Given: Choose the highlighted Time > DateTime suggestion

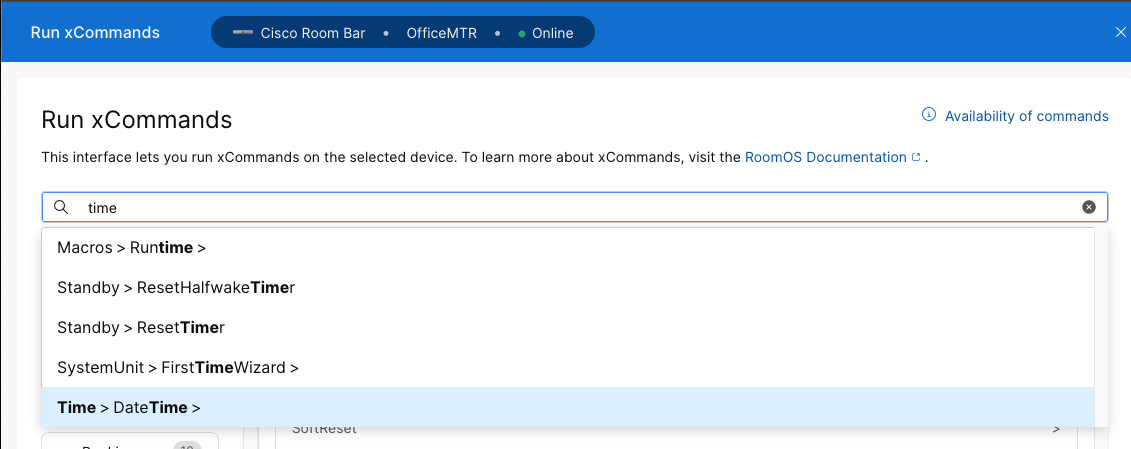Looking at the screenshot, I should coord(129,407).
